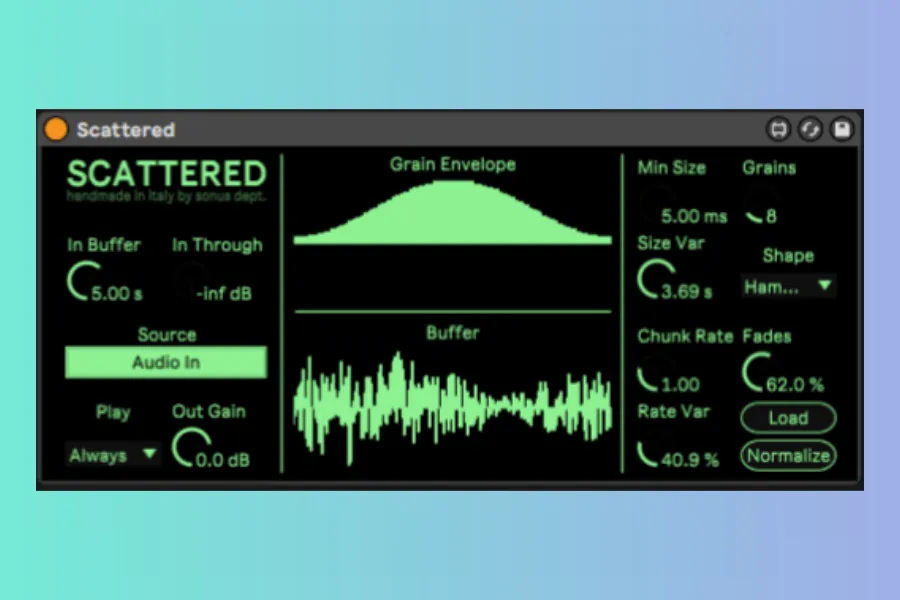Click the Buffer waveform display
Image resolution: width=900 pixels, height=600 pixels.
click(x=452, y=403)
